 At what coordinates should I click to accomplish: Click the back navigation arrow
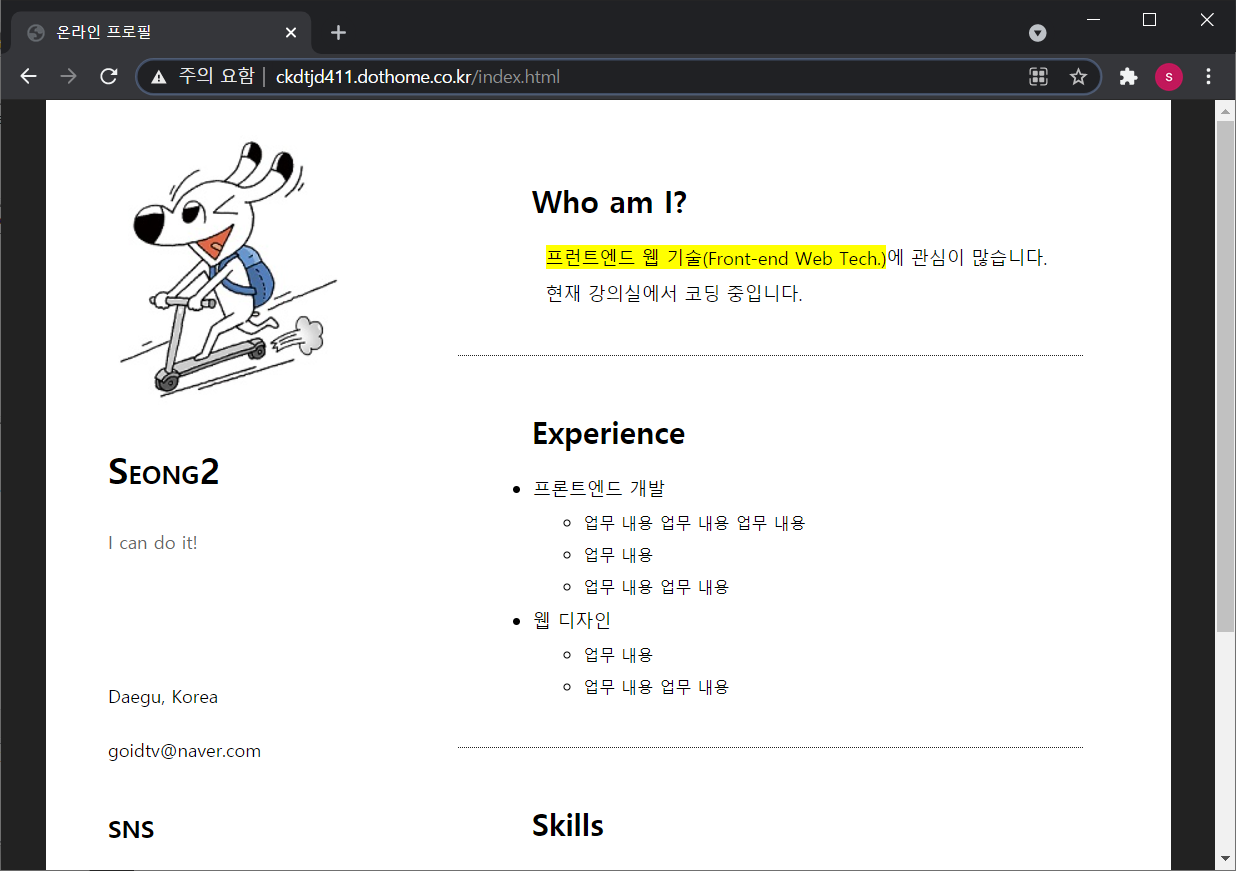(28, 76)
